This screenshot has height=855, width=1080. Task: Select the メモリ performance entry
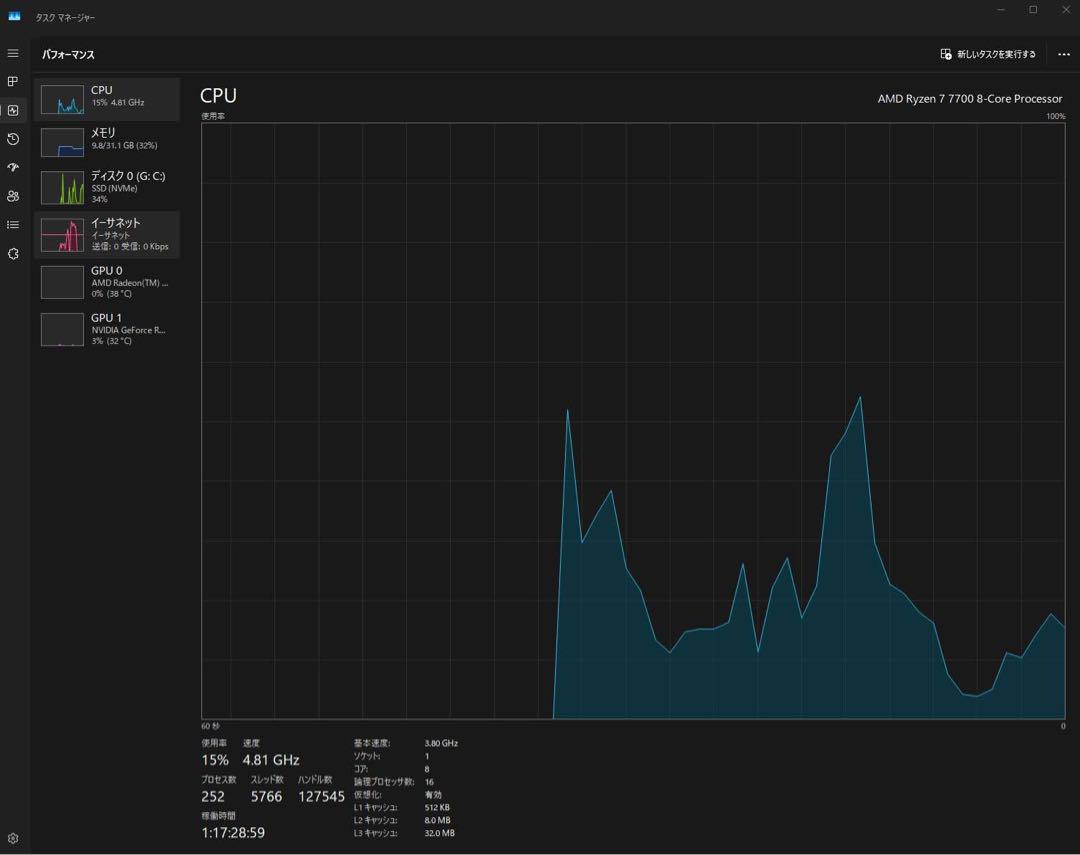pyautogui.click(x=107, y=141)
